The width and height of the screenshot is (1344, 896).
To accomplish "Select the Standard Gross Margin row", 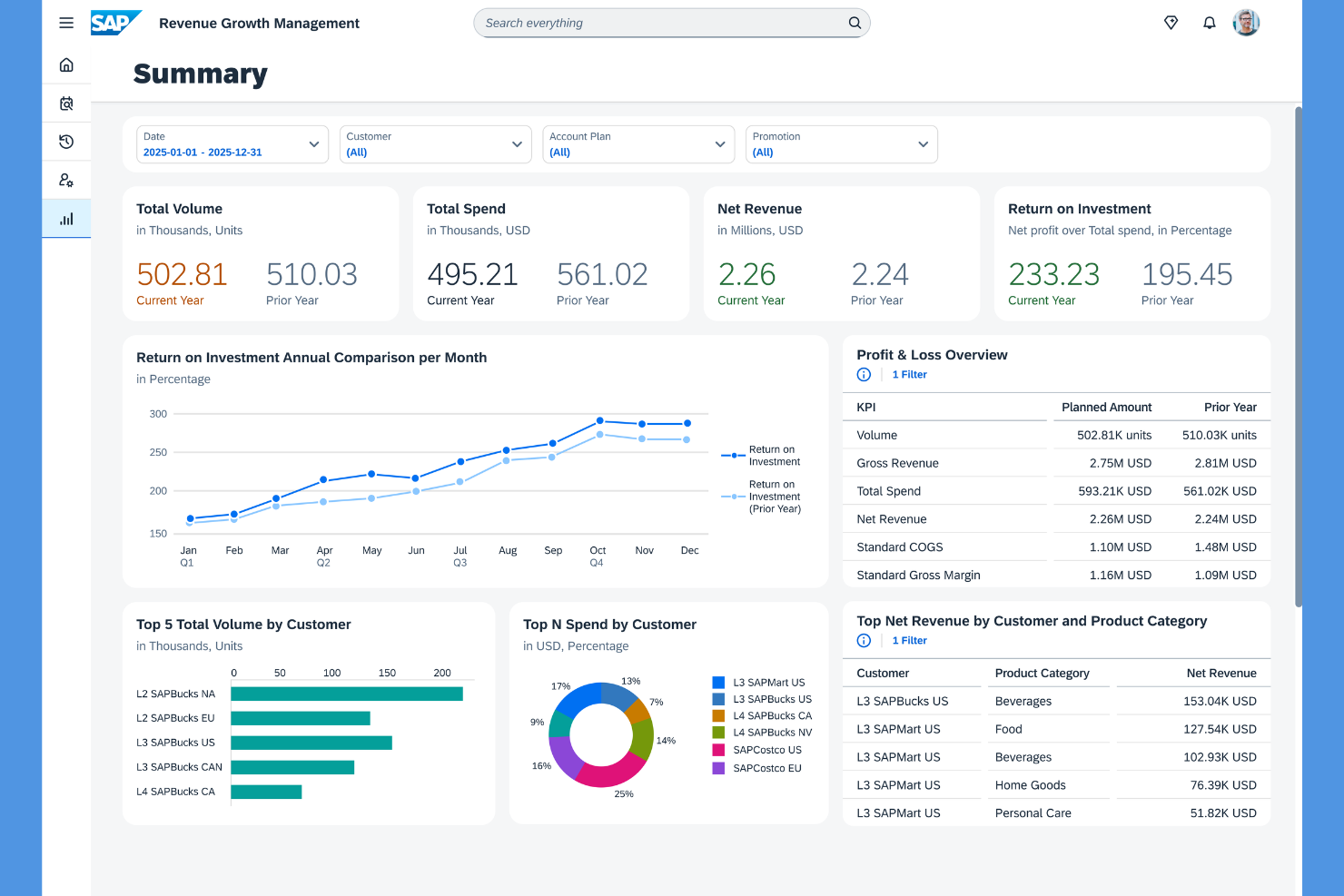I will [x=1056, y=576].
